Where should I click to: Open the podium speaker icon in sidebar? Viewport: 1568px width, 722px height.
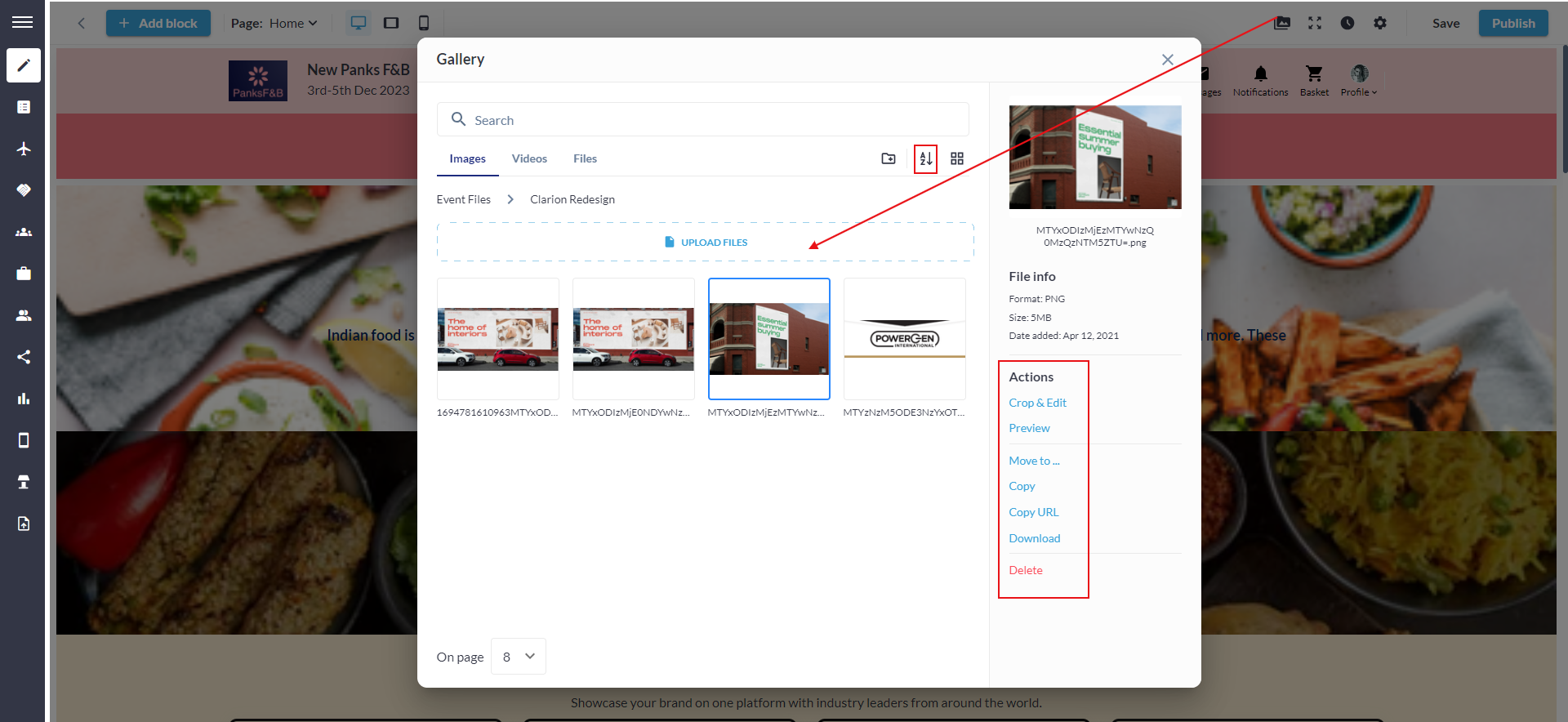(24, 482)
